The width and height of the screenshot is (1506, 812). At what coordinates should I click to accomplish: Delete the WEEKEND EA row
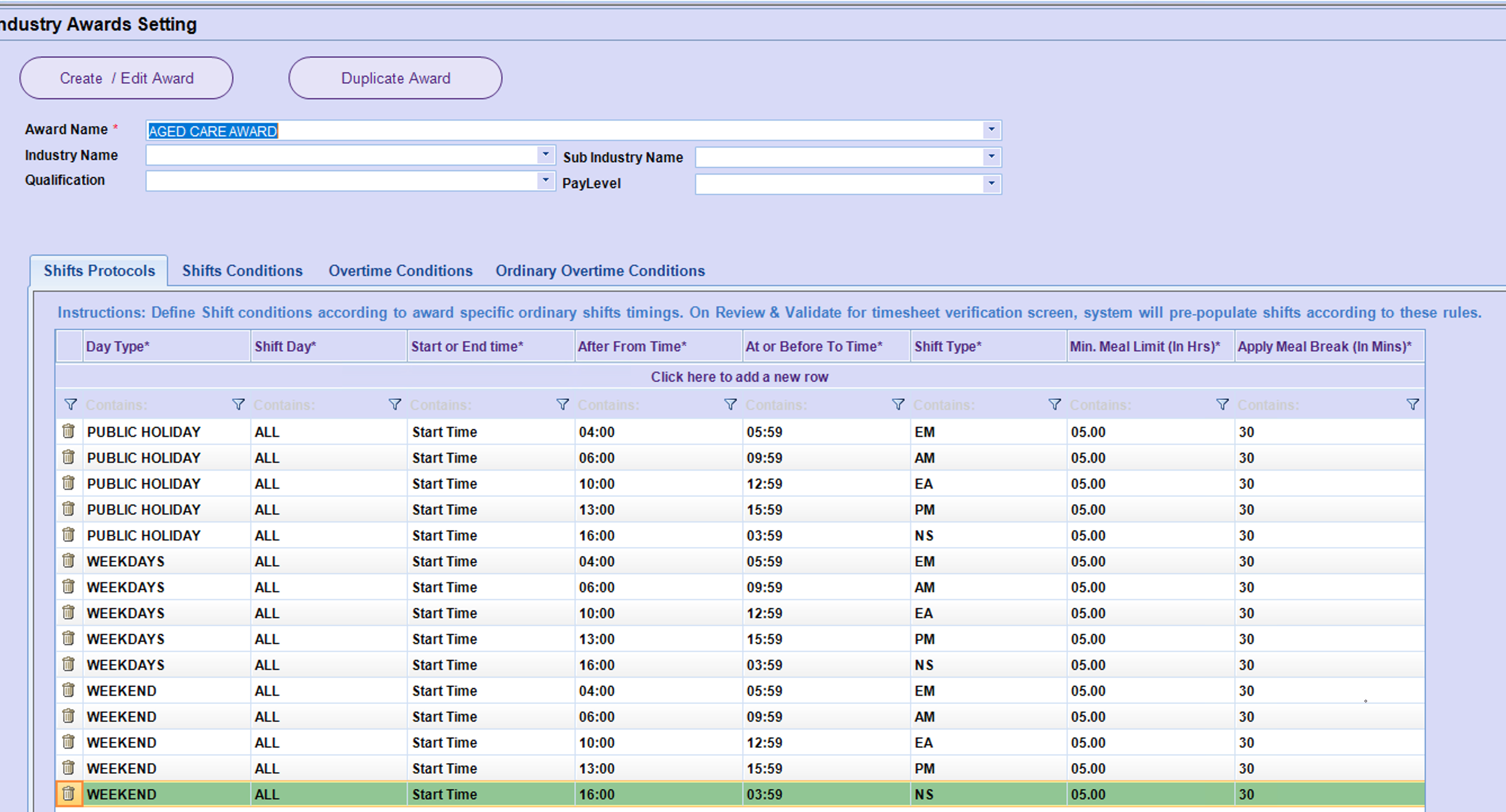click(68, 742)
